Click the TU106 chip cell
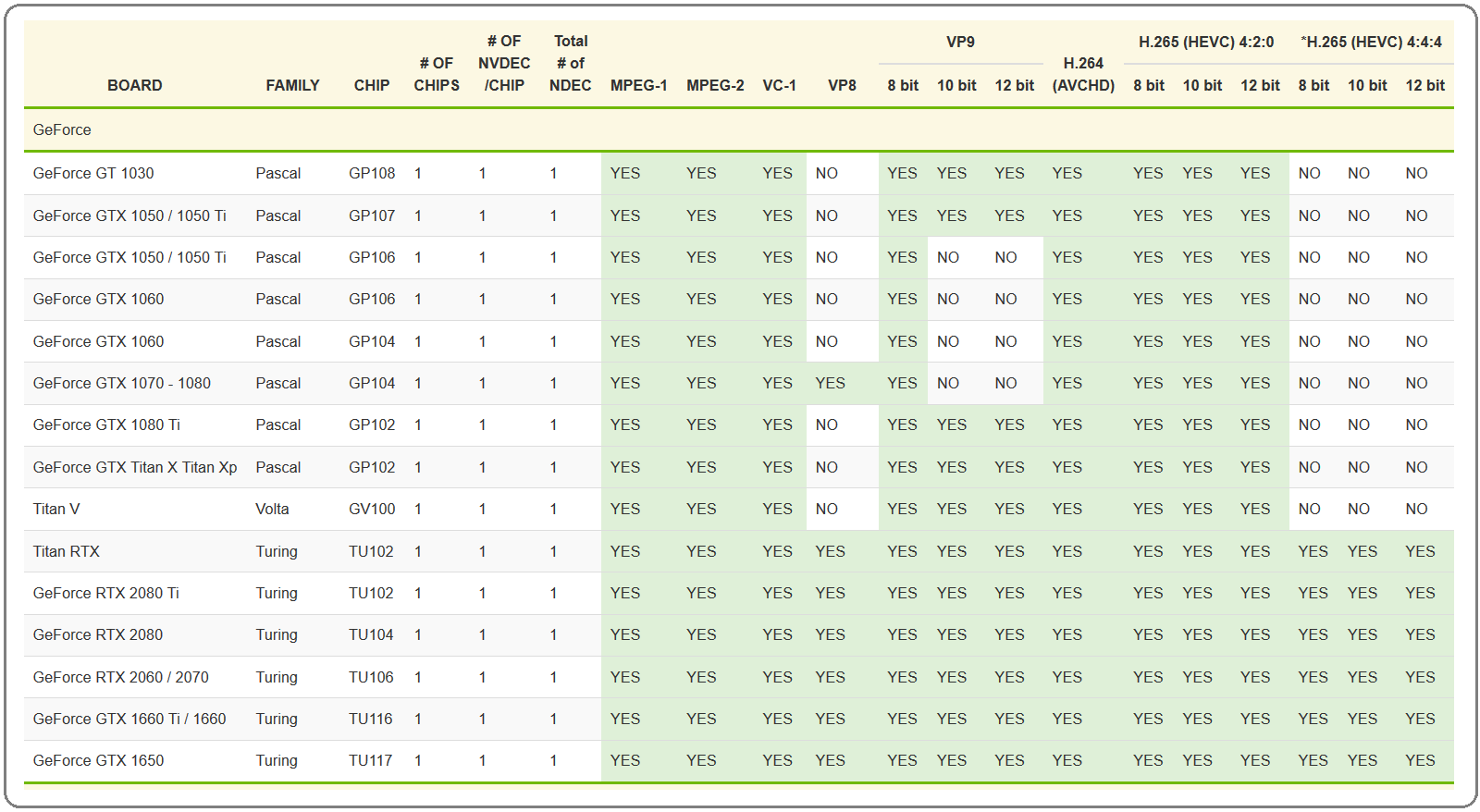Viewport: 1480px width, 812px height. click(371, 677)
